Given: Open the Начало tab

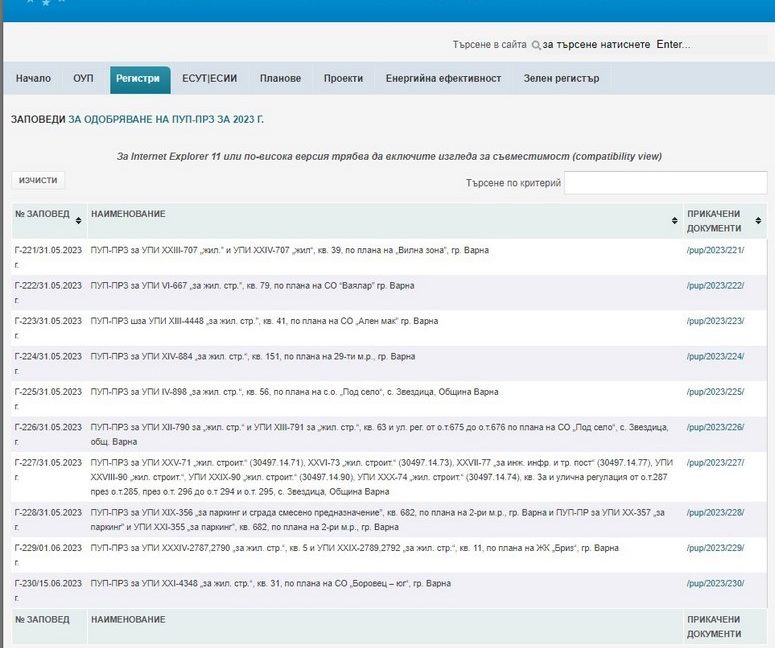Looking at the screenshot, I should (33, 79).
